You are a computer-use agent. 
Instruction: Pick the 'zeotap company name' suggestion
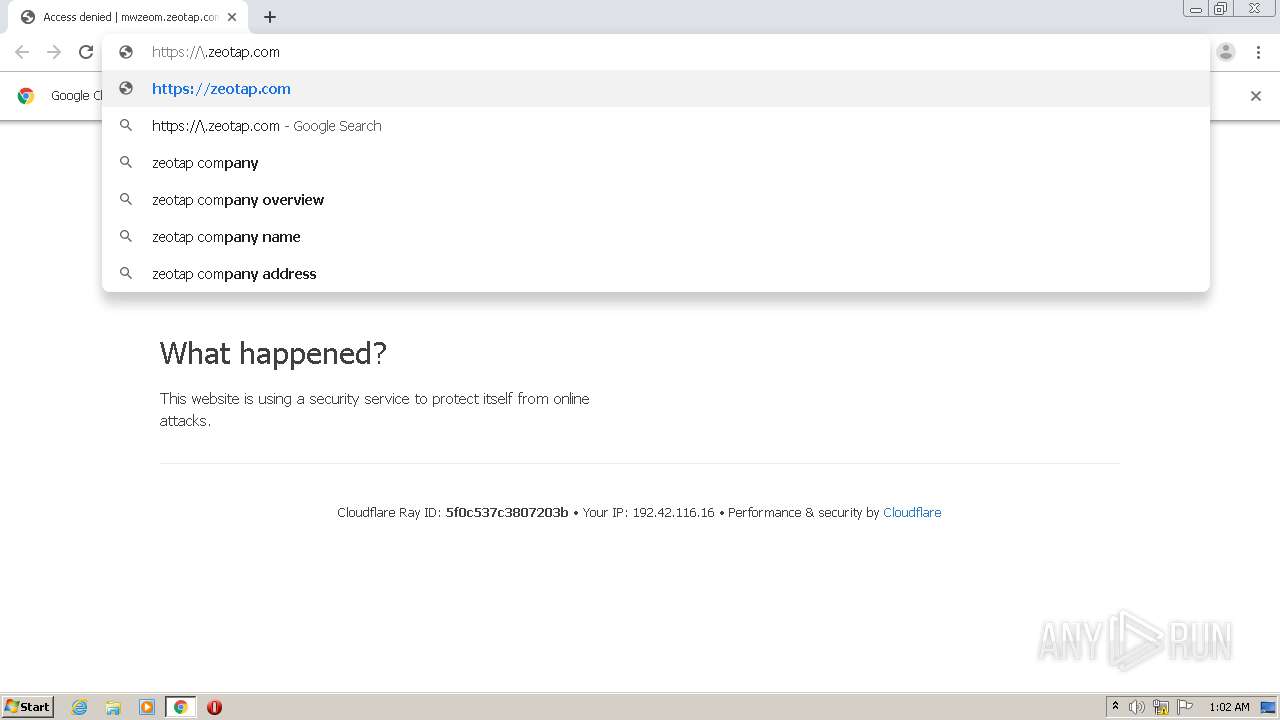[656, 236]
